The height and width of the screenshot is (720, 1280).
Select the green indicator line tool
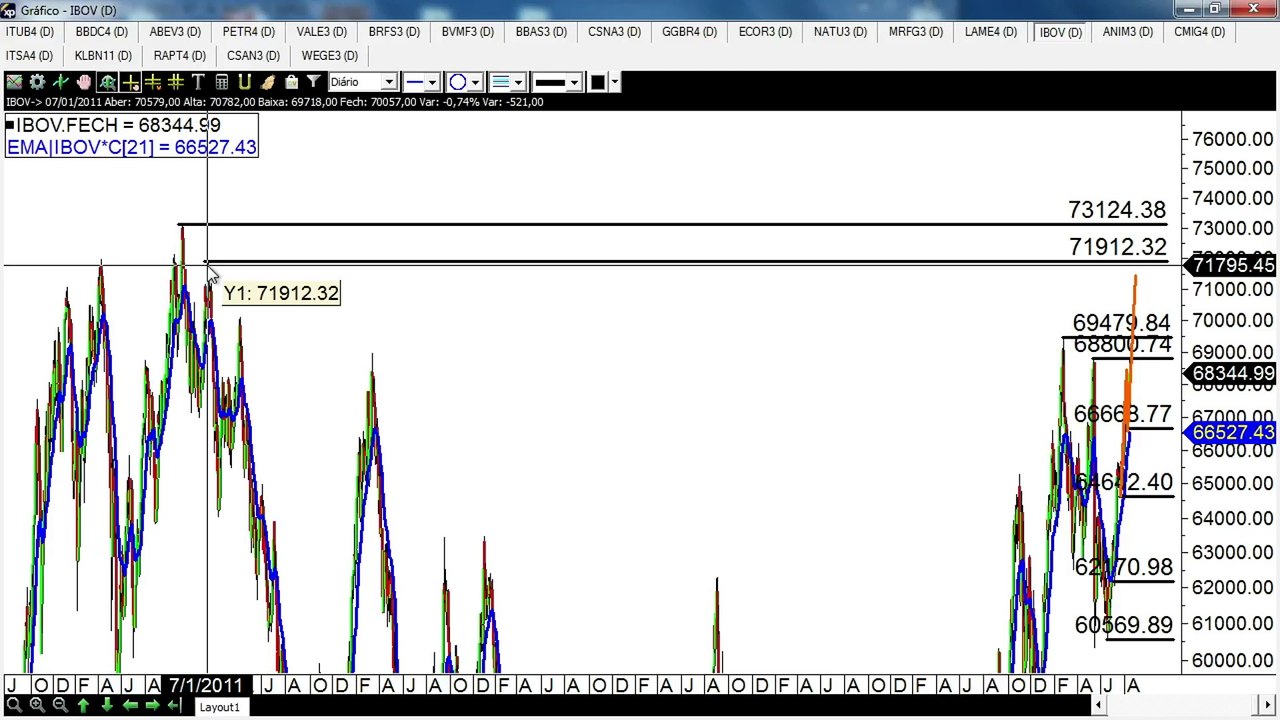(x=60, y=82)
